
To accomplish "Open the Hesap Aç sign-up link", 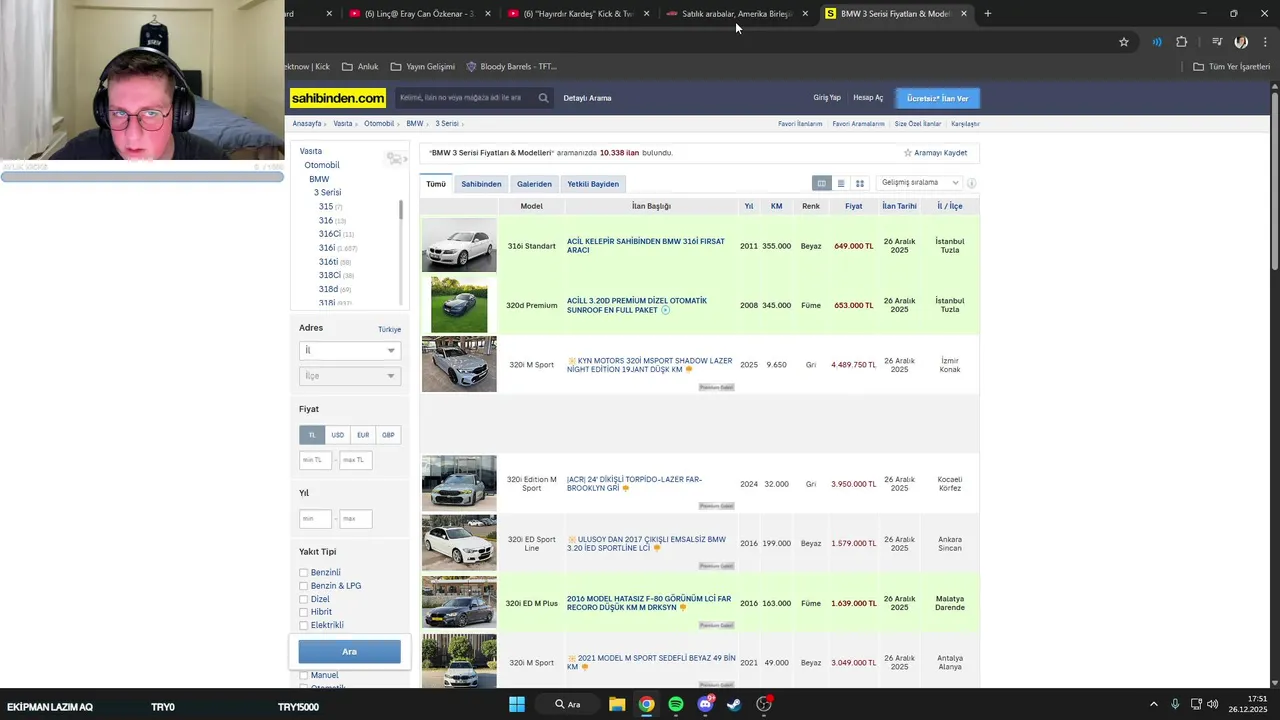I will (868, 98).
